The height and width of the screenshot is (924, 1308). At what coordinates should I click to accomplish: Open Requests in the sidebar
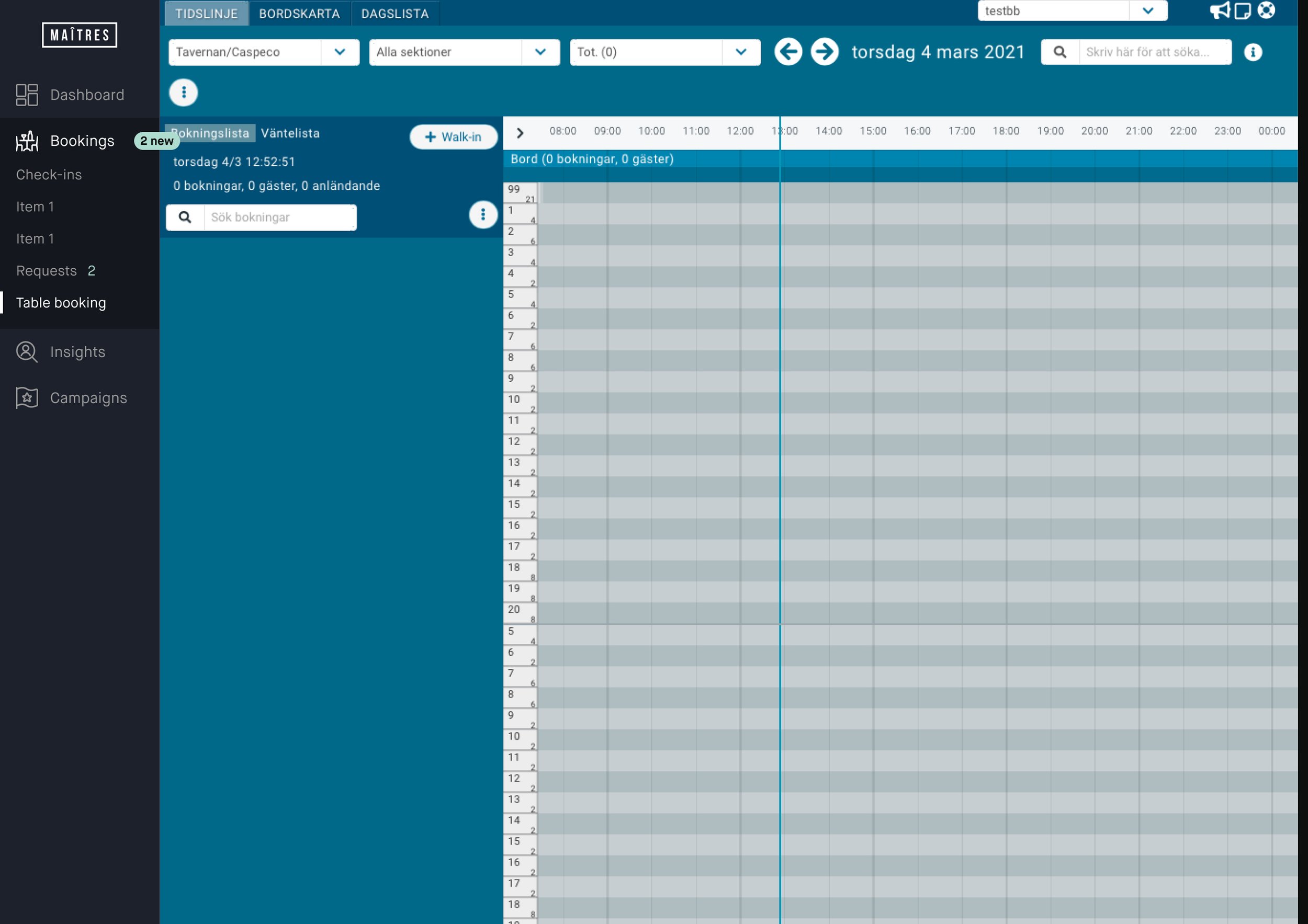coord(46,270)
